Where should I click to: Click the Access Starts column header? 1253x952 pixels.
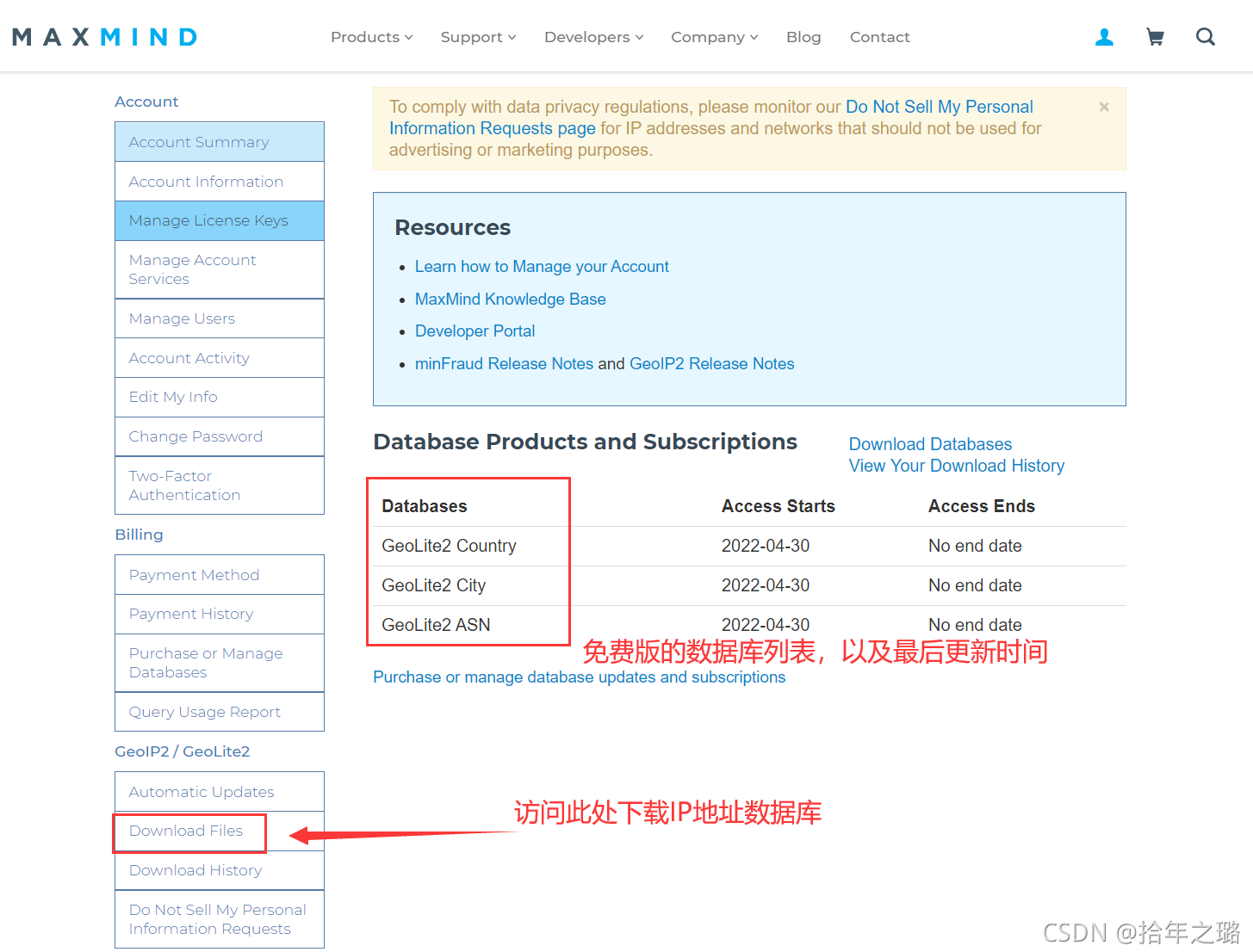click(x=778, y=506)
